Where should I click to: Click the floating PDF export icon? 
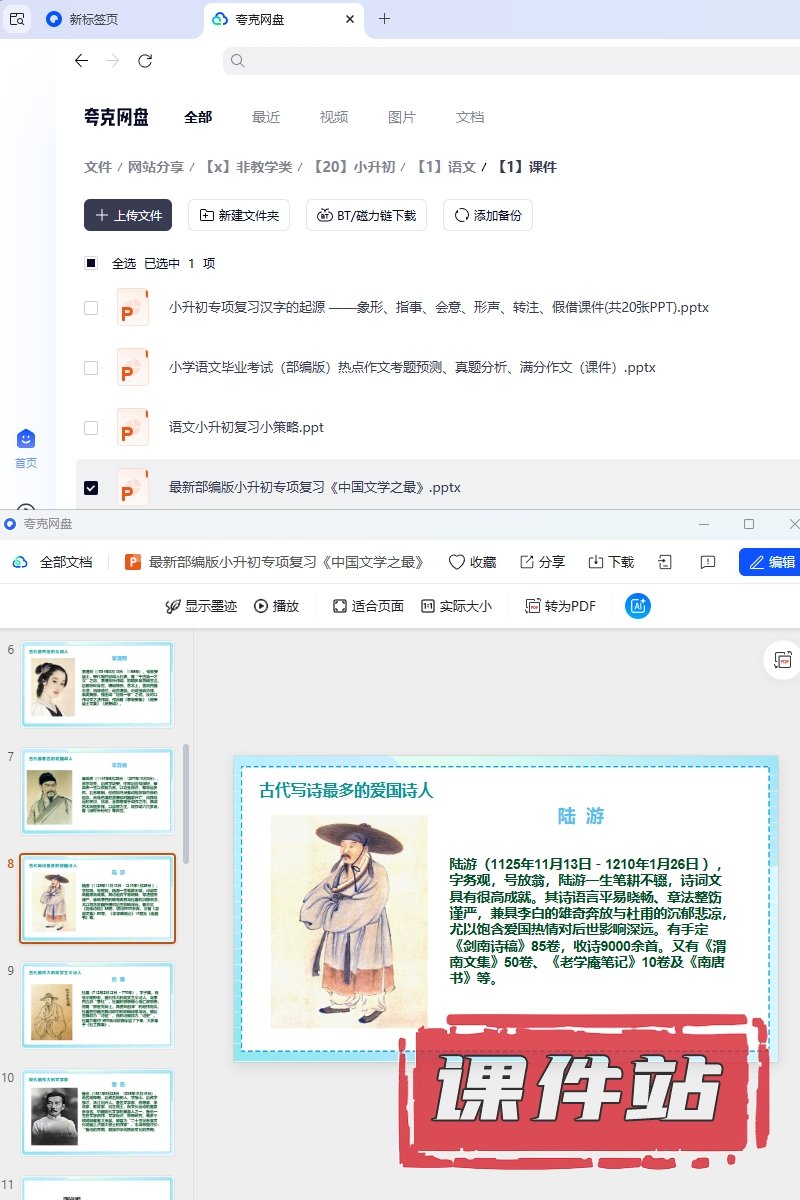[781, 660]
